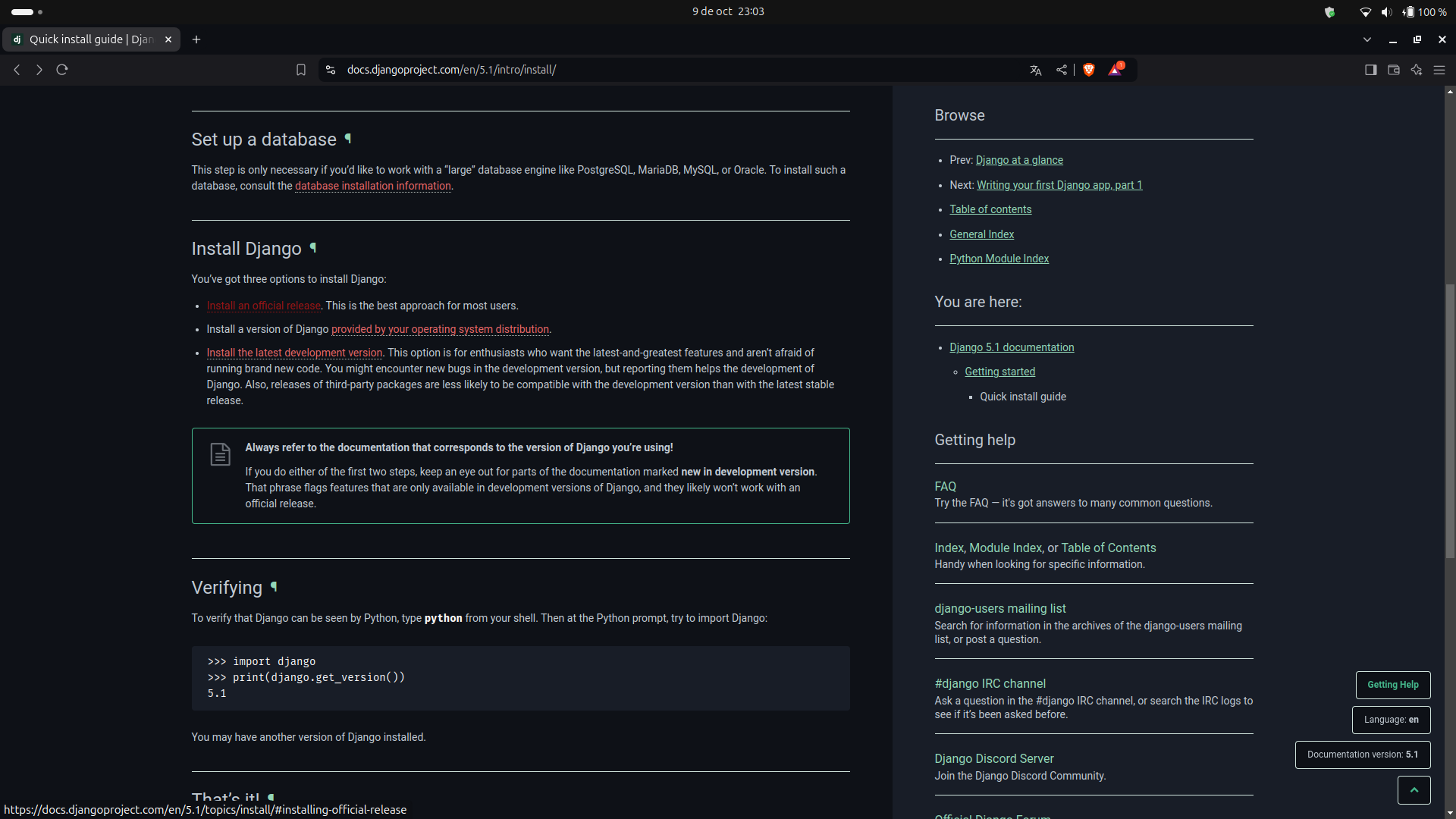1456x819 pixels.
Task: Go forward to the next page
Action: [39, 70]
